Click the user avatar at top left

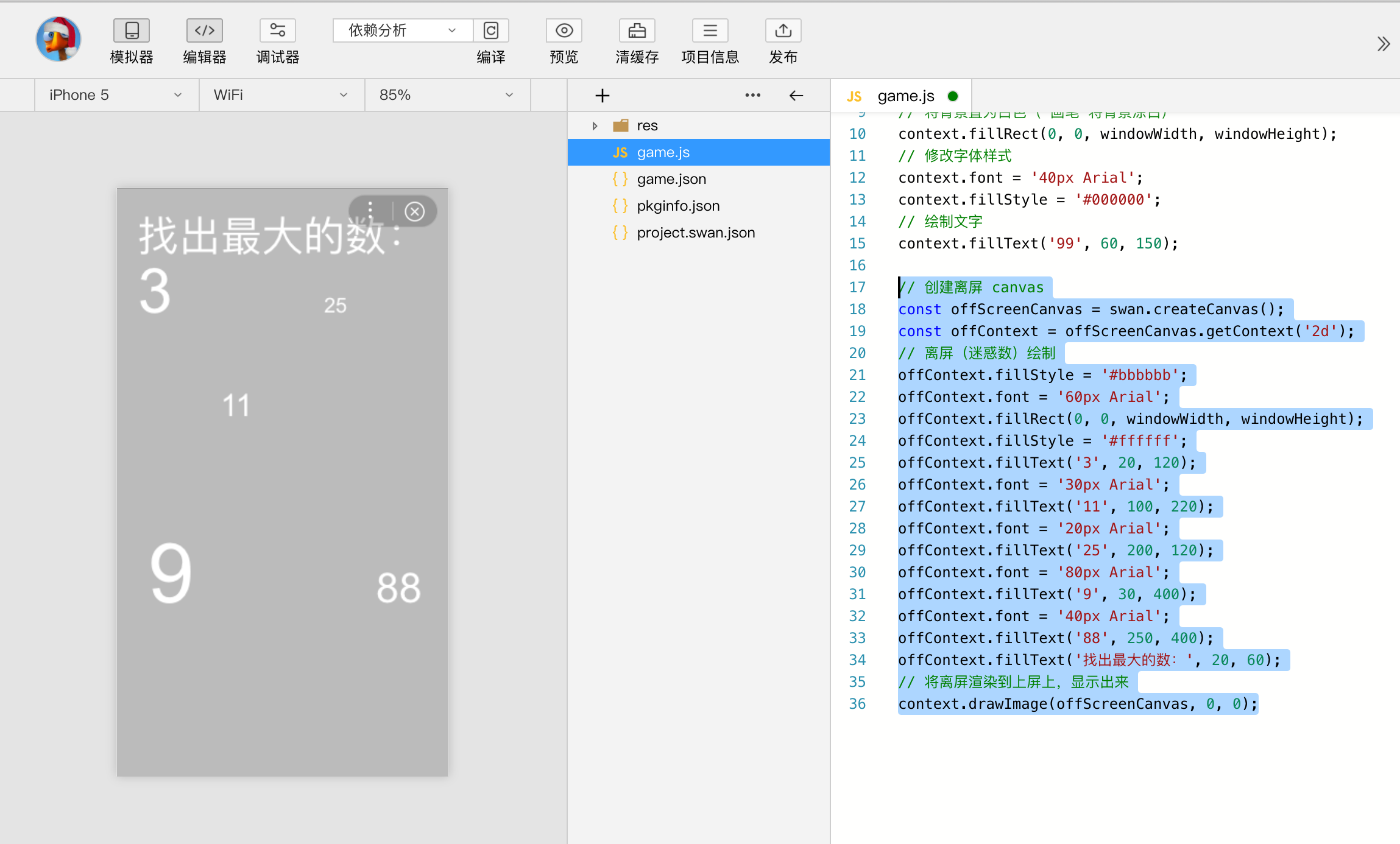(58, 39)
